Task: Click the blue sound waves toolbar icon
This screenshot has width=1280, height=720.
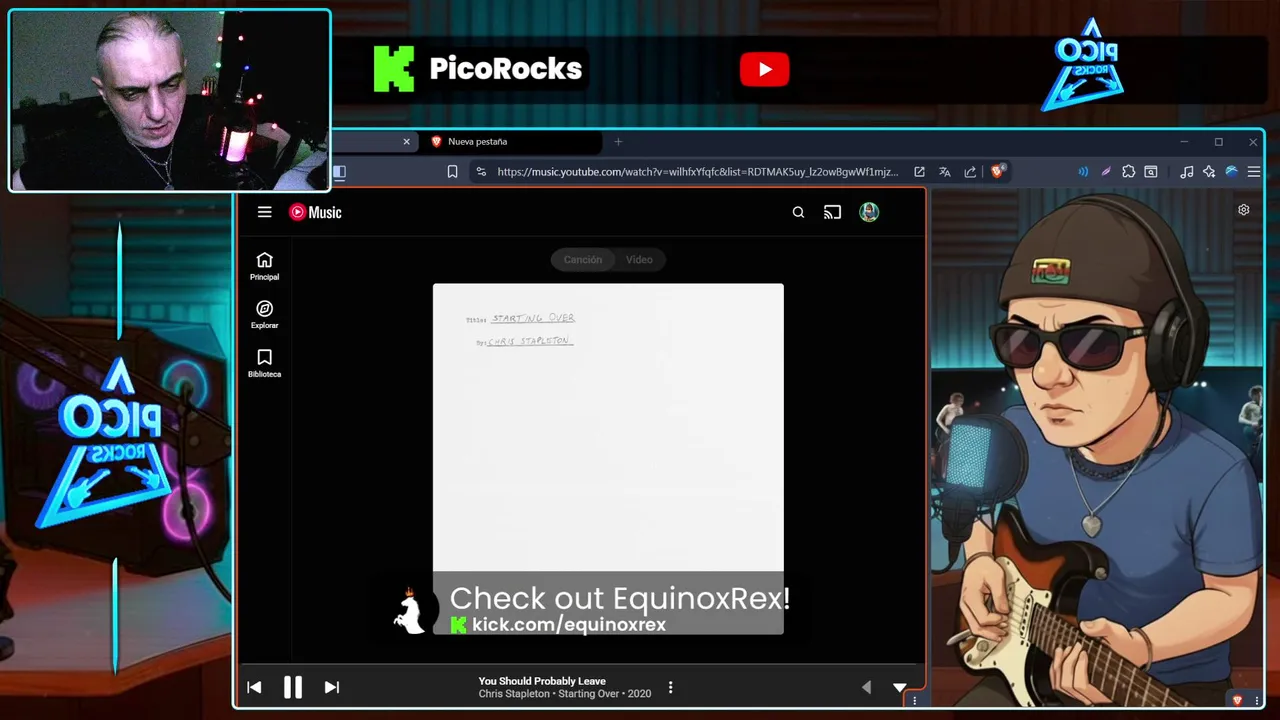Action: [1083, 172]
